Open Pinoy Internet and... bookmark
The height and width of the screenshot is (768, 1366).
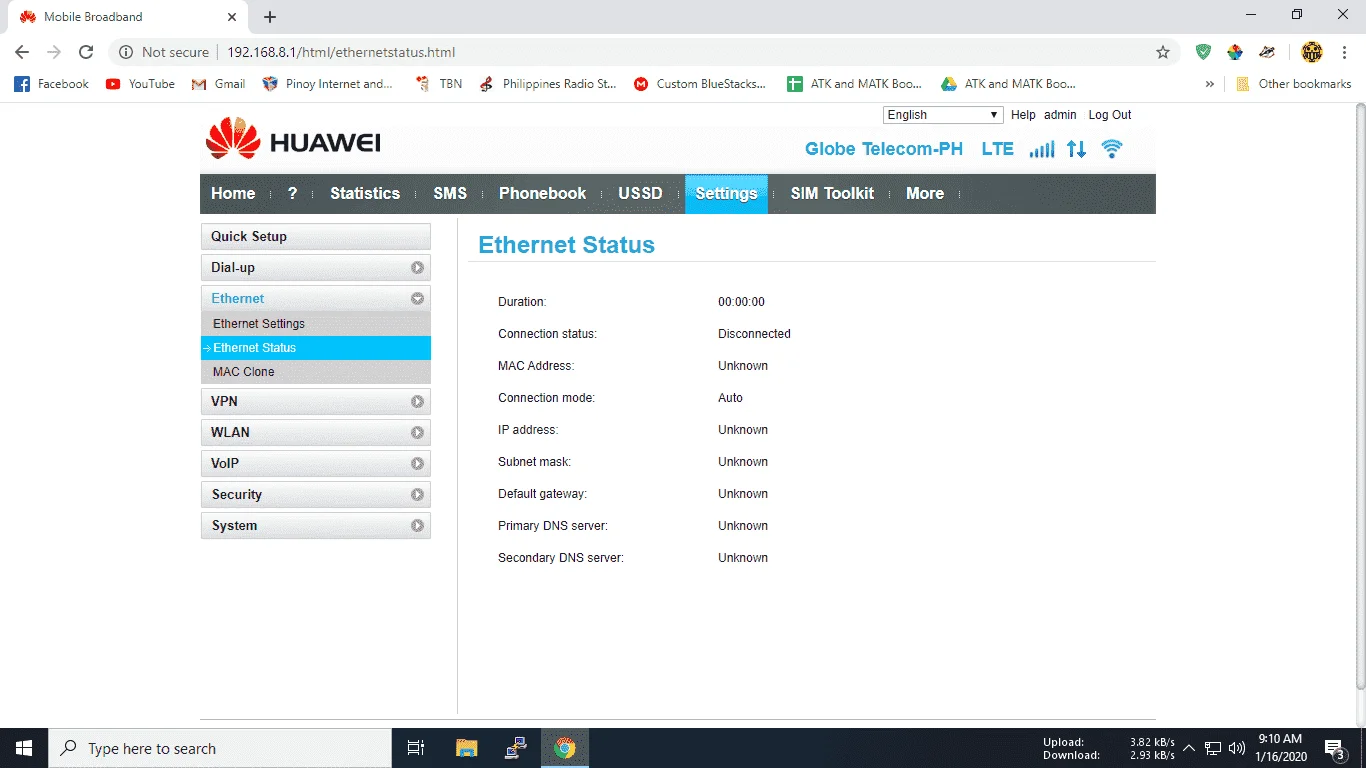tap(327, 84)
